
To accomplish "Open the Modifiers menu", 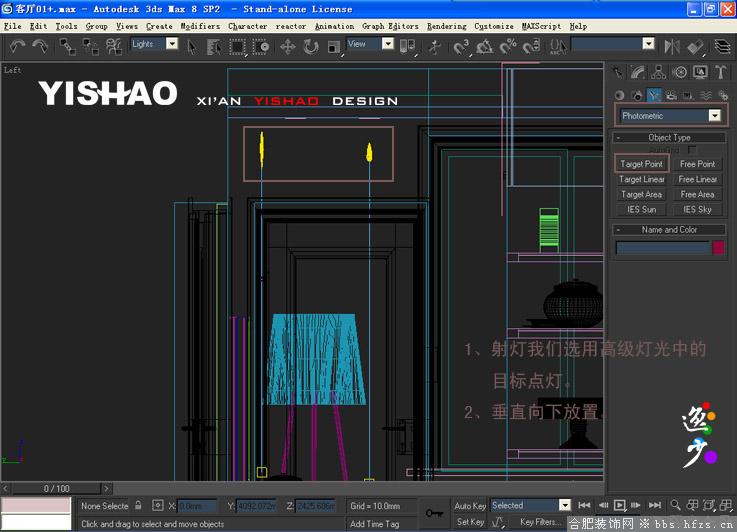I will tap(200, 26).
